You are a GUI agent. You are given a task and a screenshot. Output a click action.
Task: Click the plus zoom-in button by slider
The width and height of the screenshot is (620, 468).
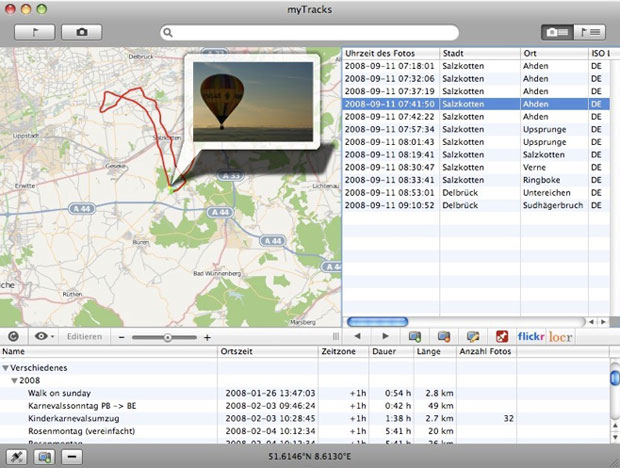pos(207,338)
